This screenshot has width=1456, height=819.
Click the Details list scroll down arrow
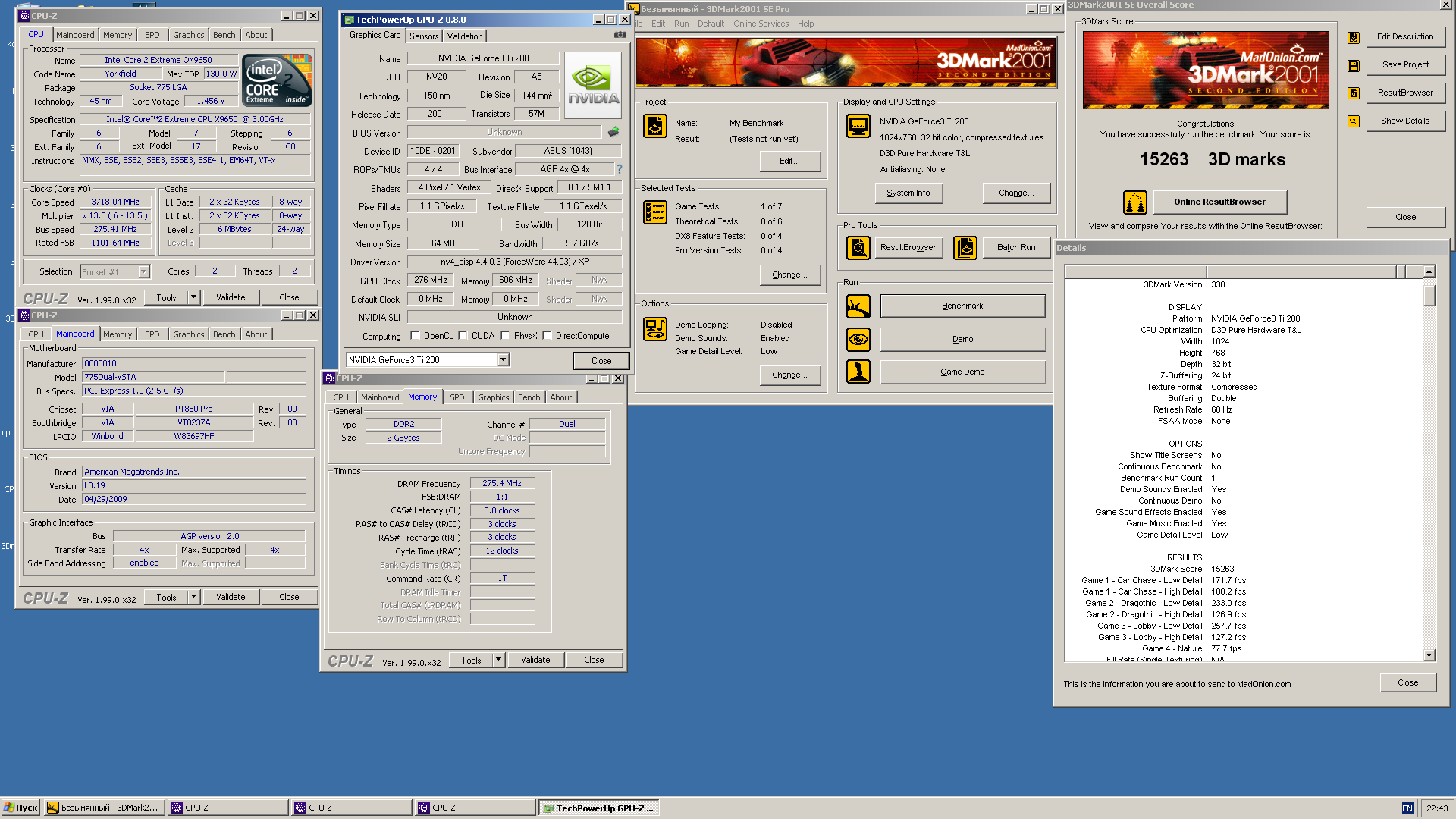tap(1429, 655)
